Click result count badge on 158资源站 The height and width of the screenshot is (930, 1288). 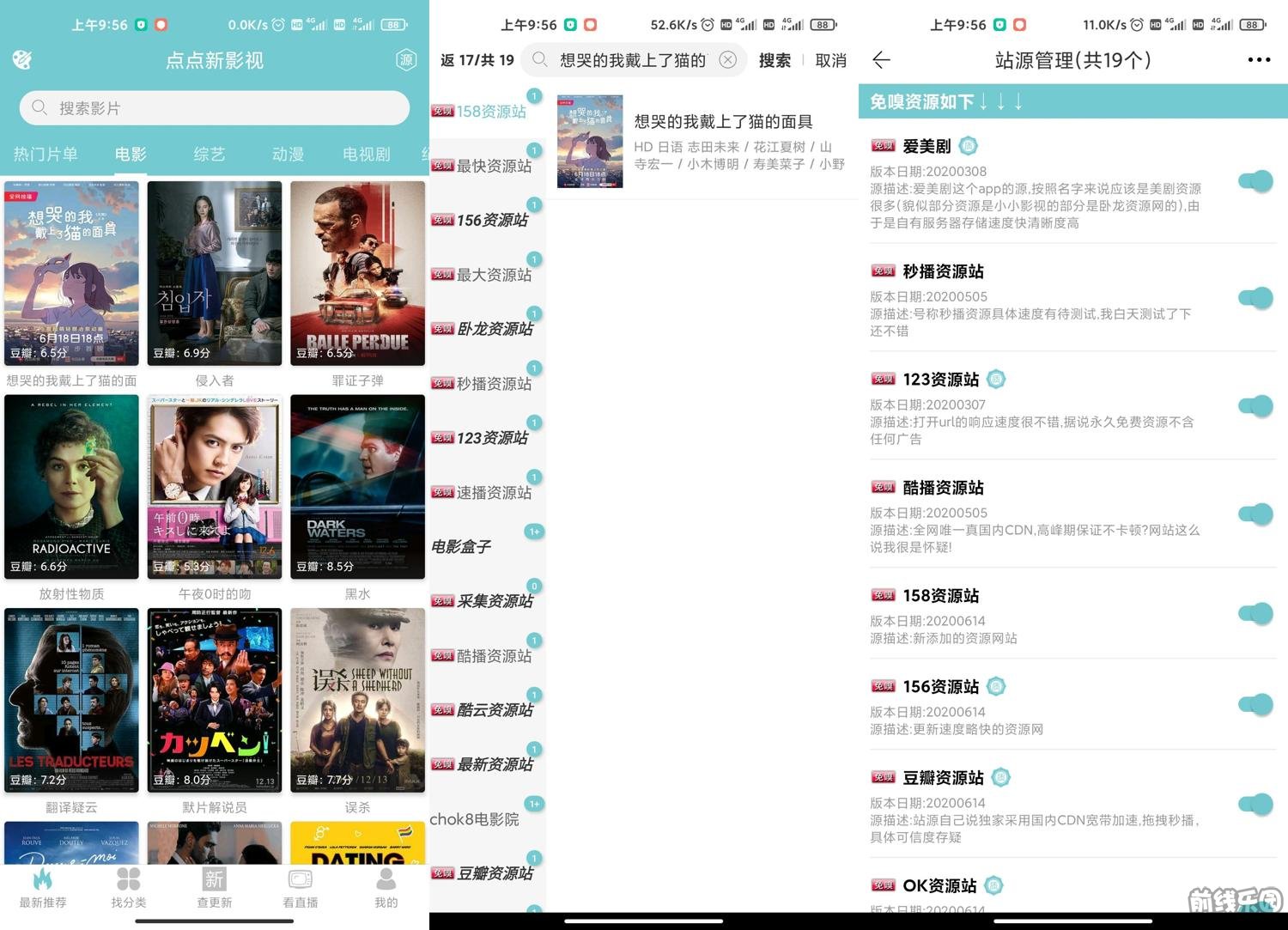(x=534, y=96)
